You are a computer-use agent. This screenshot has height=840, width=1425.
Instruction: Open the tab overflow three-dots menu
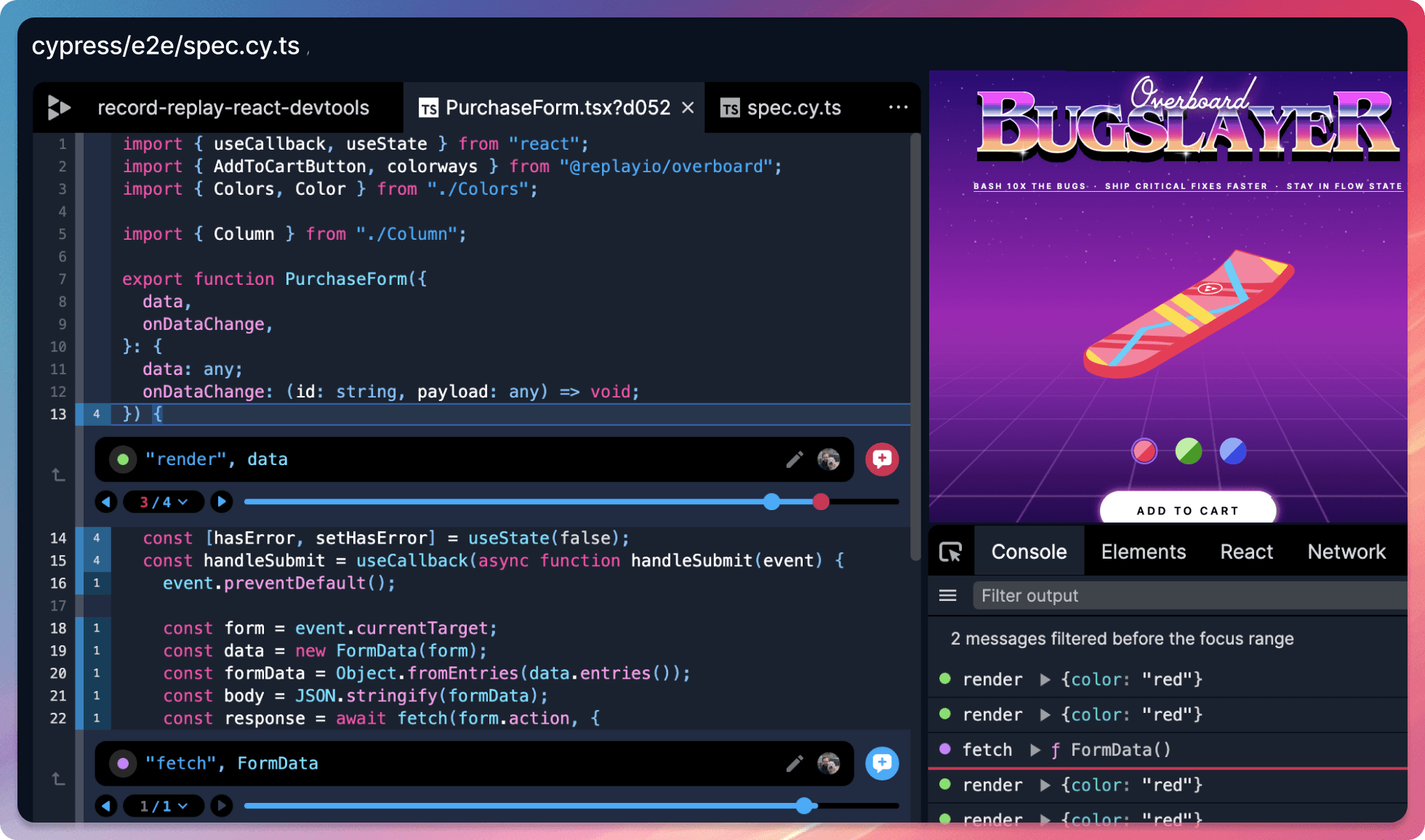pyautogui.click(x=899, y=107)
